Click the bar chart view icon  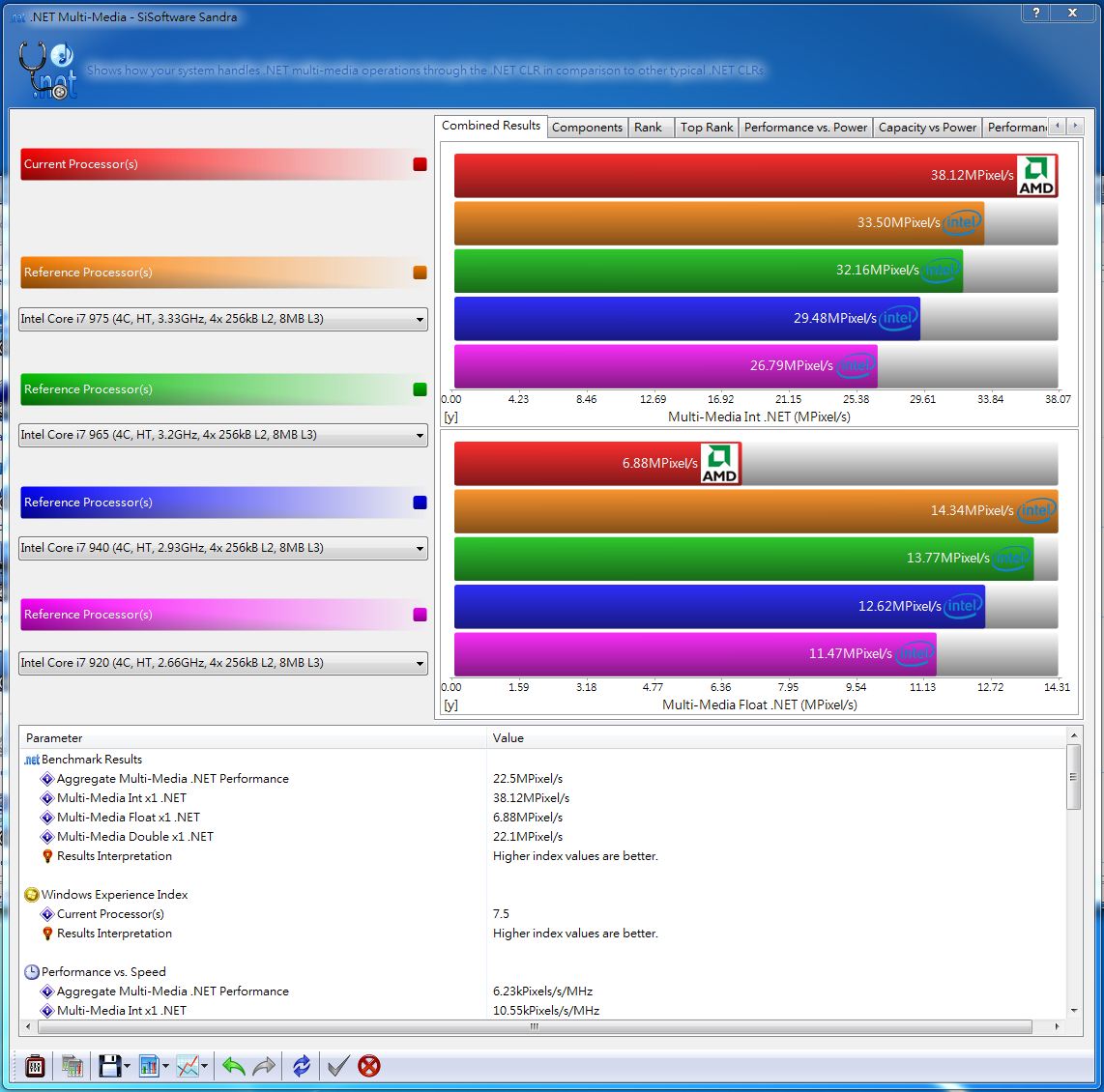point(149,1066)
